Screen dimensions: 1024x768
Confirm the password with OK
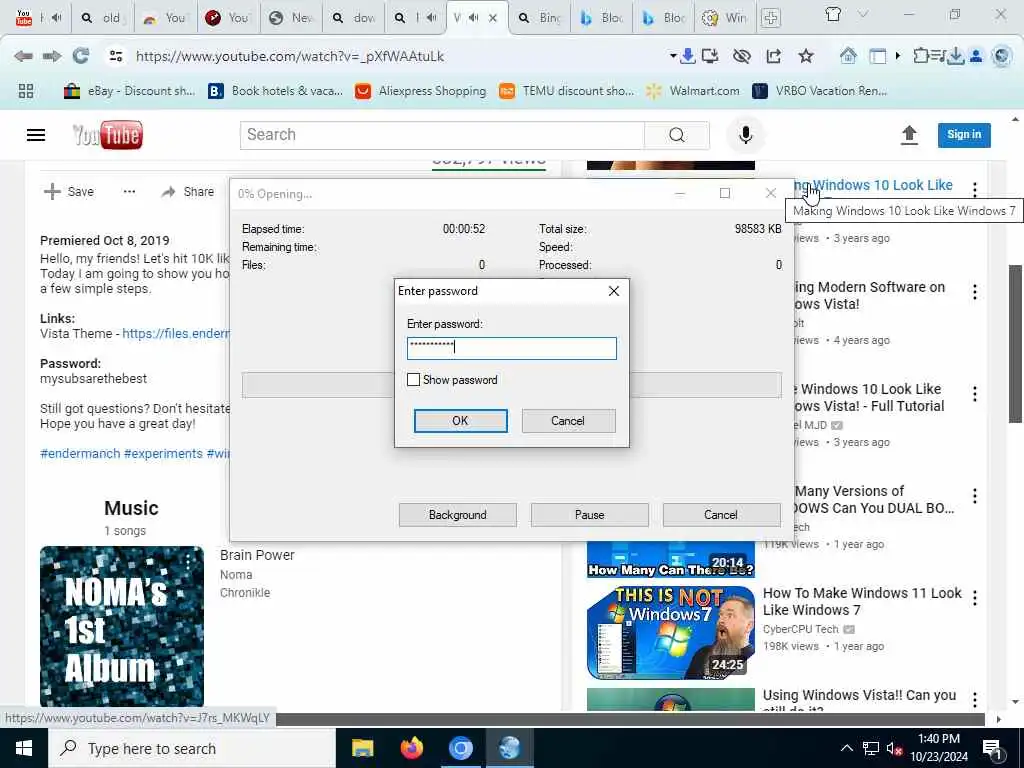[460, 421]
